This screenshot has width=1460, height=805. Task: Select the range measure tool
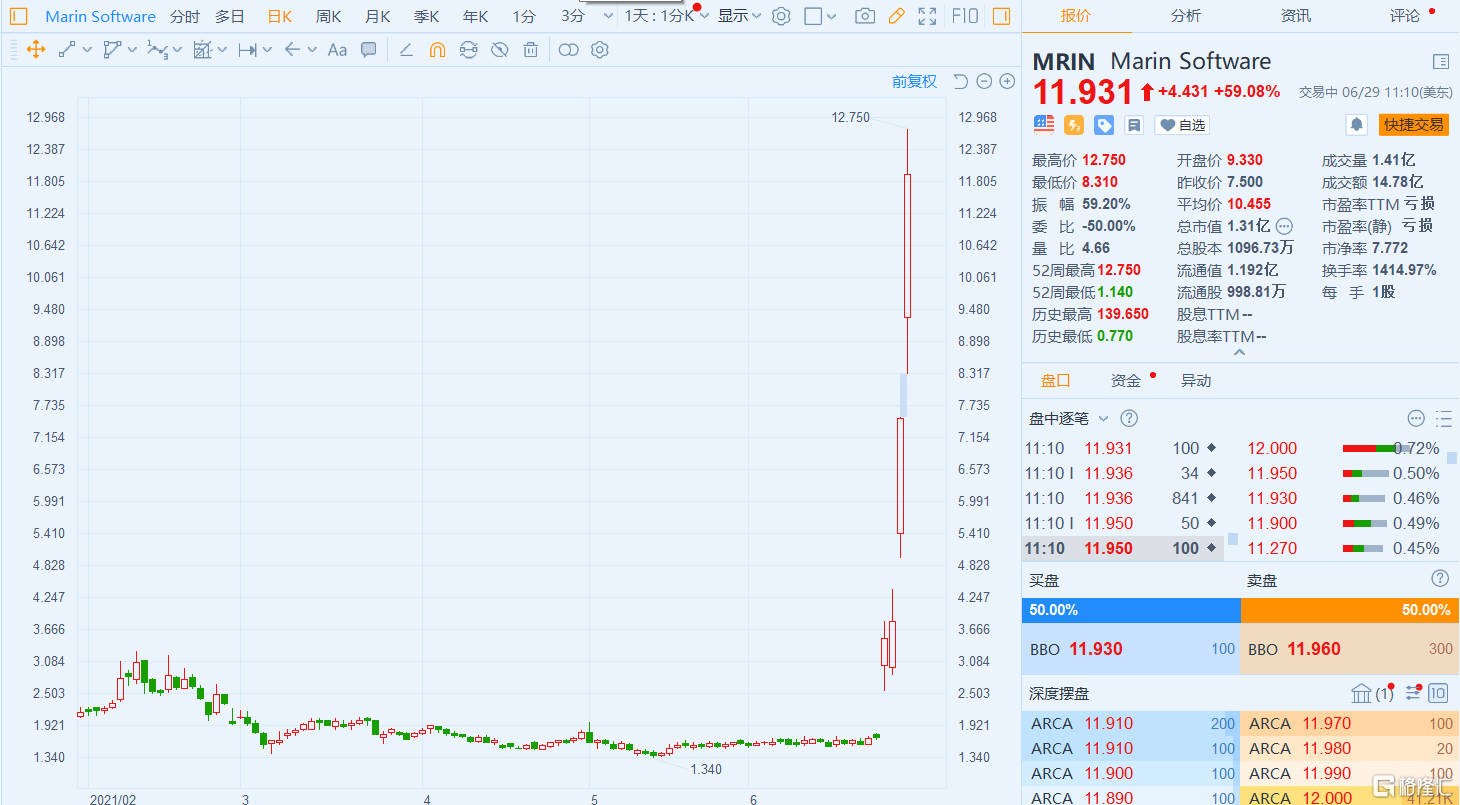(x=248, y=50)
